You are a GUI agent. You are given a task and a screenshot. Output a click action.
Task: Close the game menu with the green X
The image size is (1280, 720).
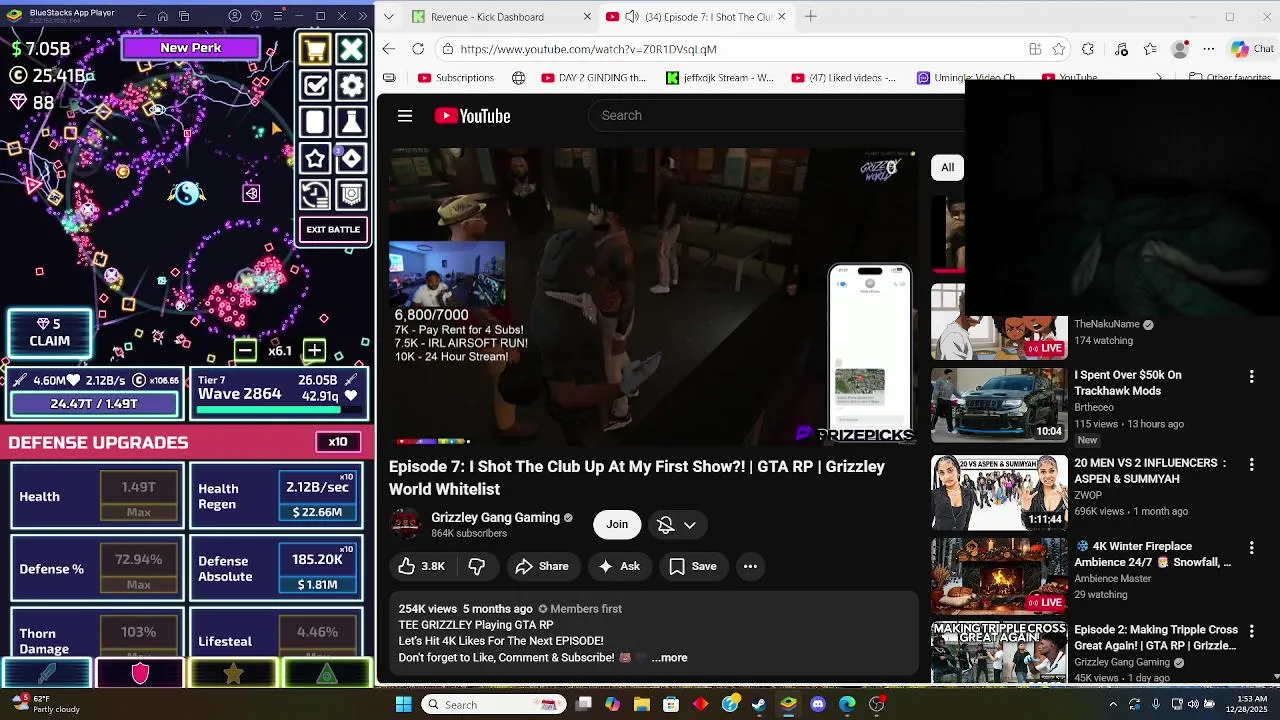(x=351, y=49)
